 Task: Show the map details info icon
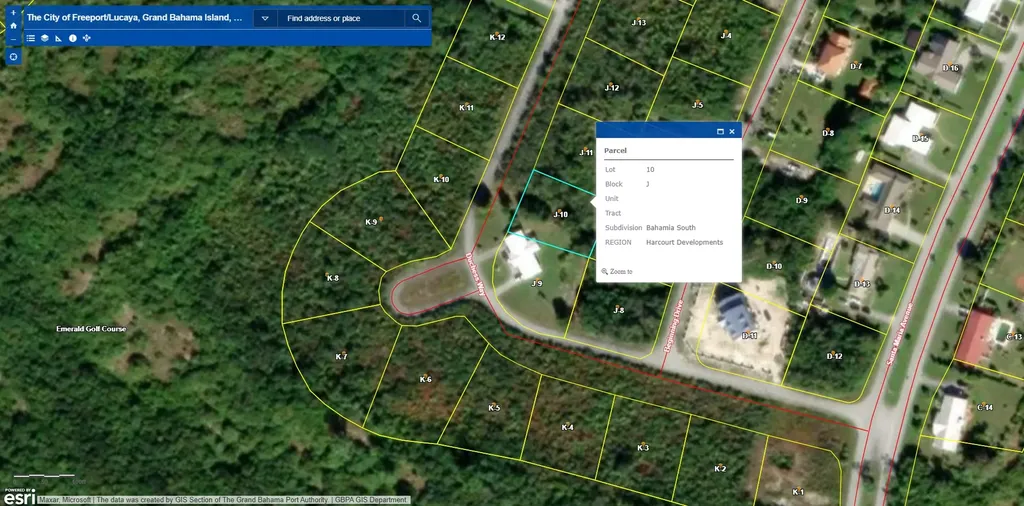pos(72,38)
